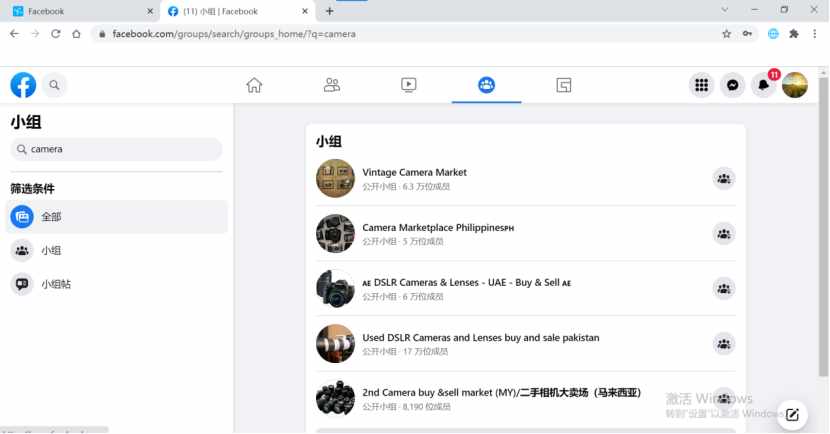Image resolution: width=830 pixels, height=434 pixels.
Task: Open the nine-dot menu grid icon
Action: [701, 85]
